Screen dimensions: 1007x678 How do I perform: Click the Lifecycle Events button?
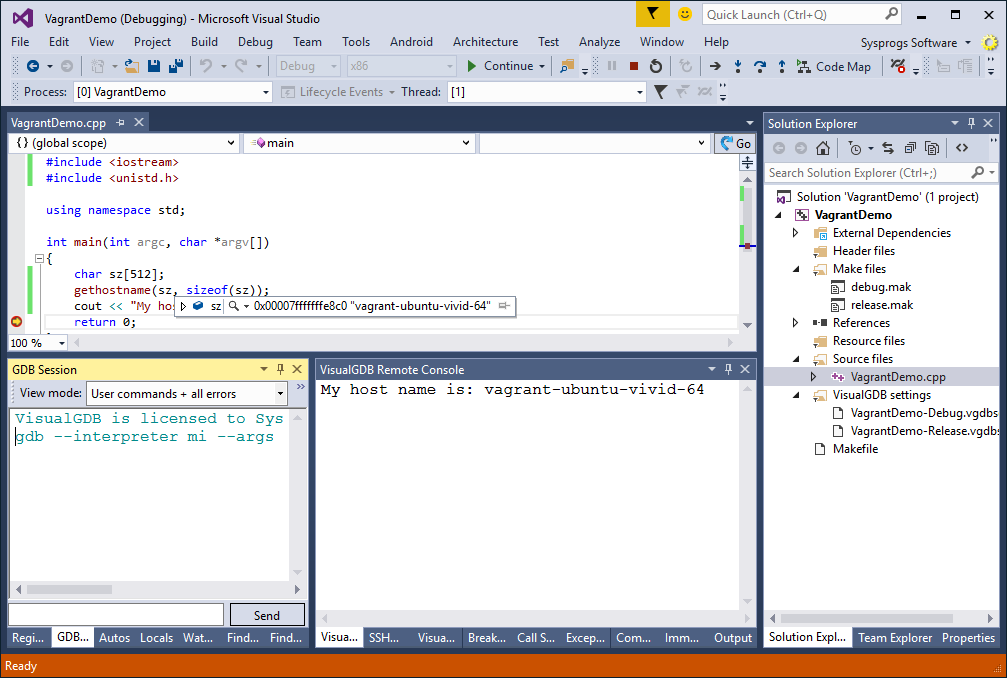point(337,92)
